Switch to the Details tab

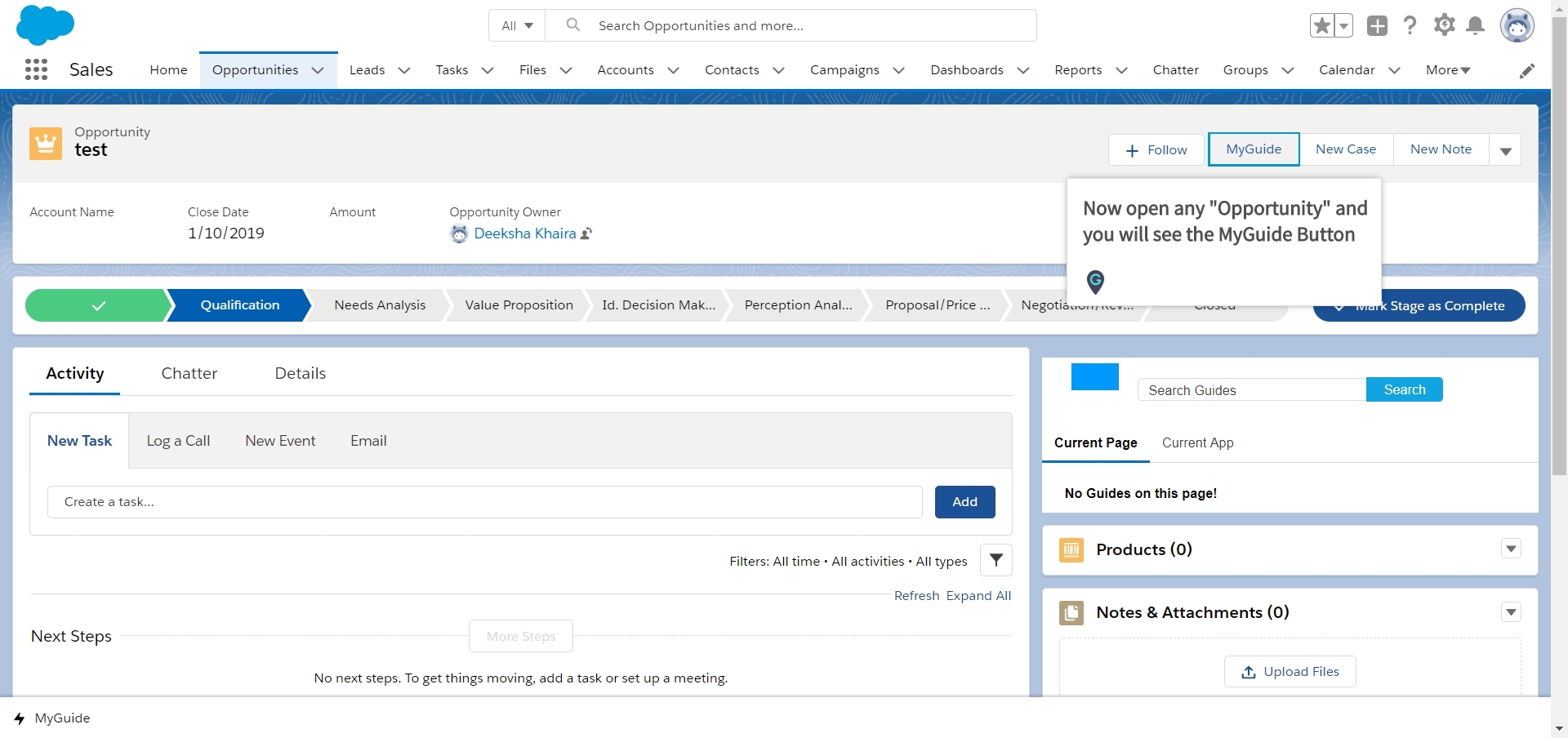pyautogui.click(x=301, y=373)
